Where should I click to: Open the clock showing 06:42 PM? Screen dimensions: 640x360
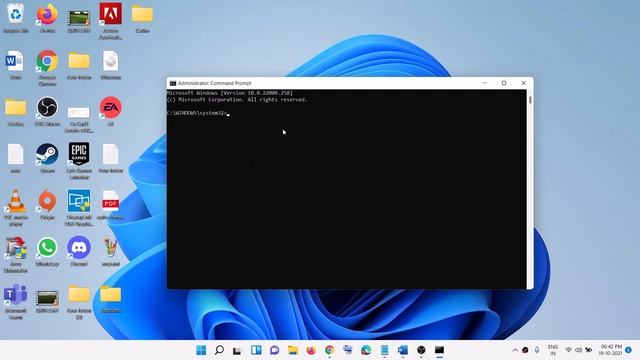pyautogui.click(x=611, y=350)
